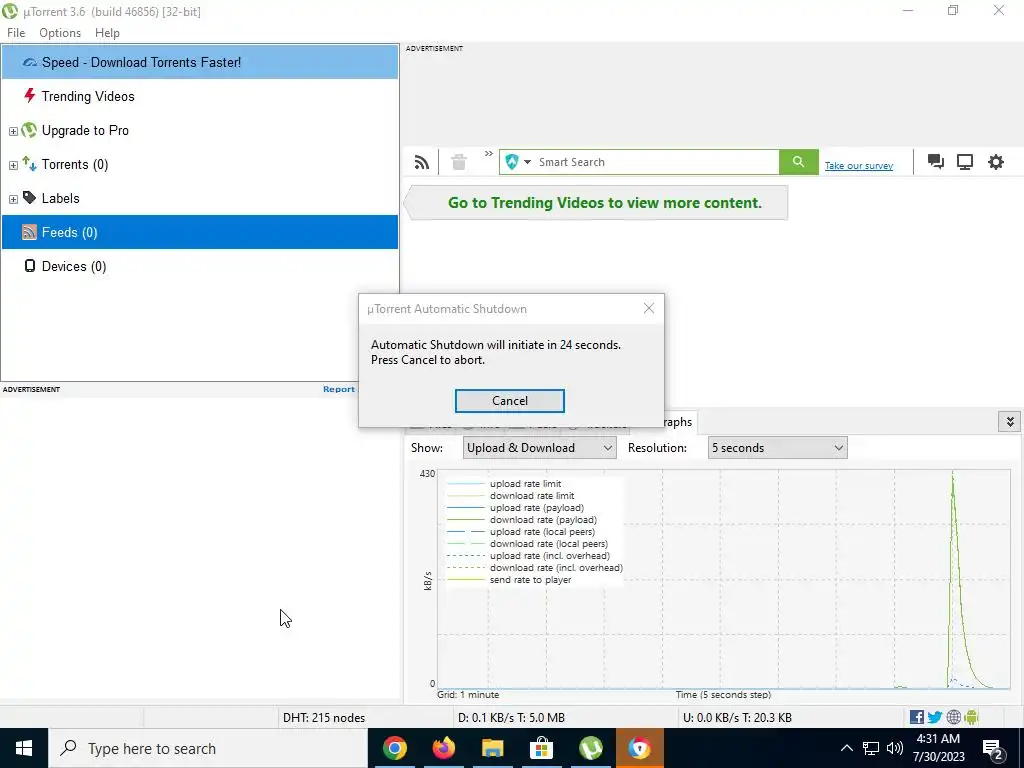Open the Upload & Download show dropdown
The image size is (1024, 768).
coord(539,448)
